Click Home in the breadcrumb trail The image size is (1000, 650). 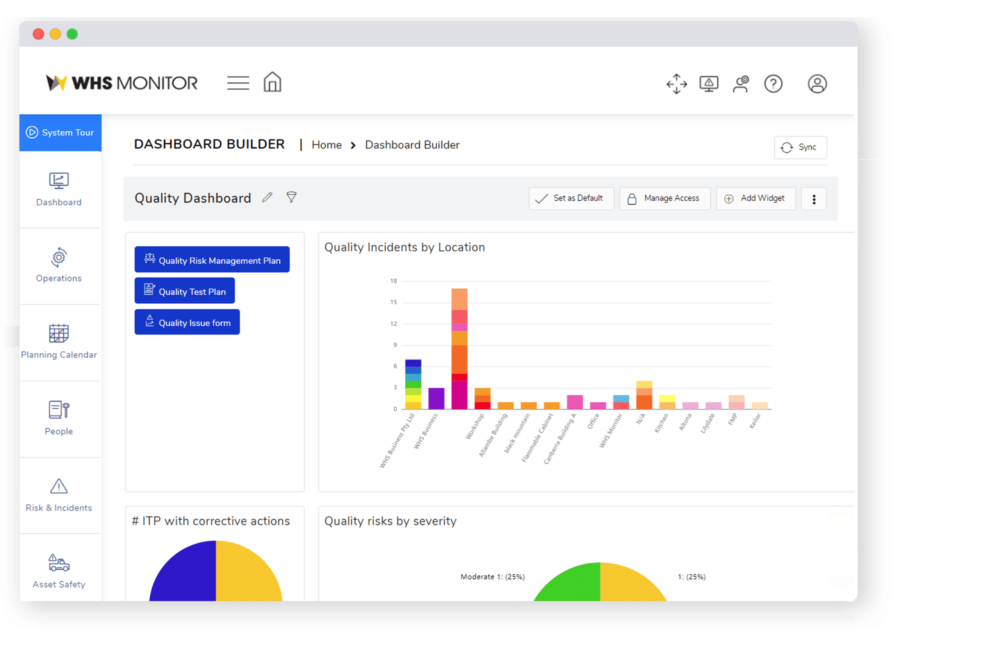[326, 144]
